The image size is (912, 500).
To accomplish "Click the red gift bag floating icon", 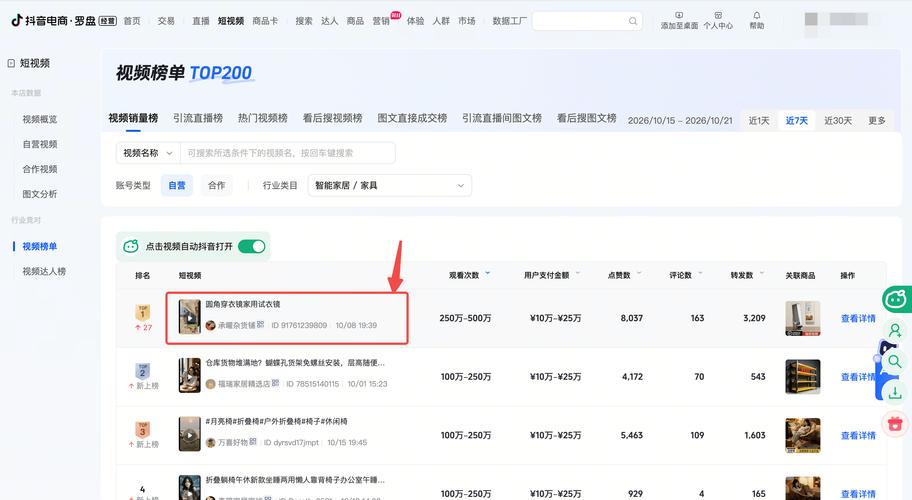I will coord(895,423).
